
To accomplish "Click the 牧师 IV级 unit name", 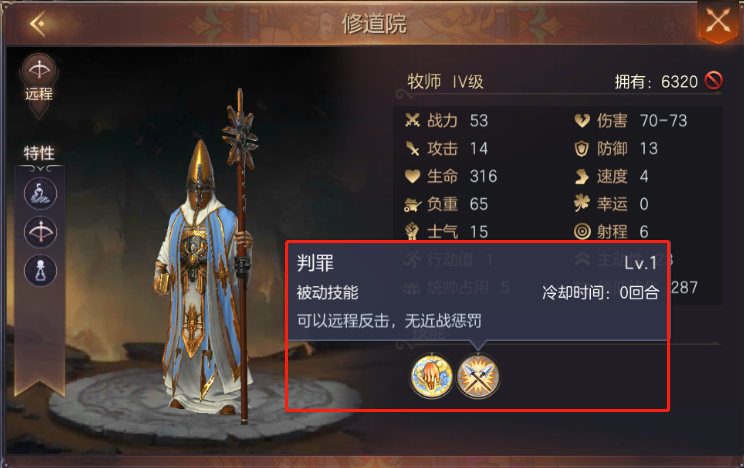I will pos(445,82).
